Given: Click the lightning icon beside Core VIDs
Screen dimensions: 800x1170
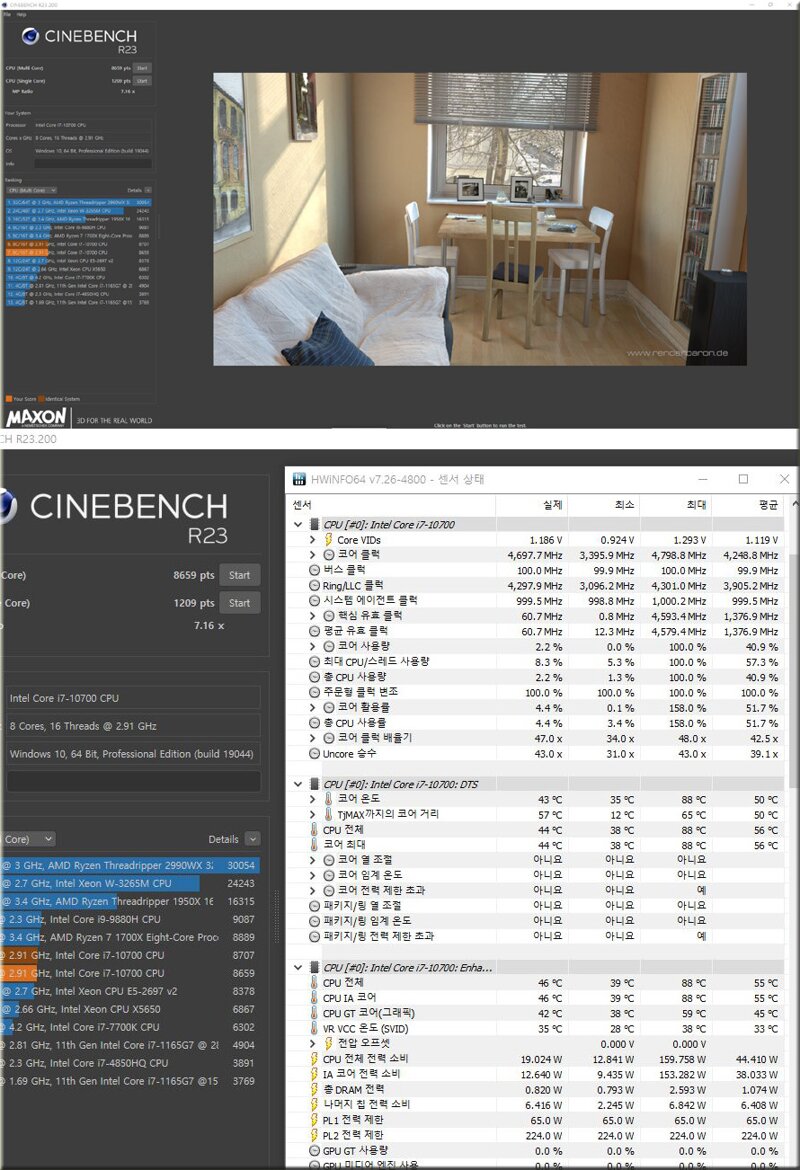Looking at the screenshot, I should [x=328, y=539].
